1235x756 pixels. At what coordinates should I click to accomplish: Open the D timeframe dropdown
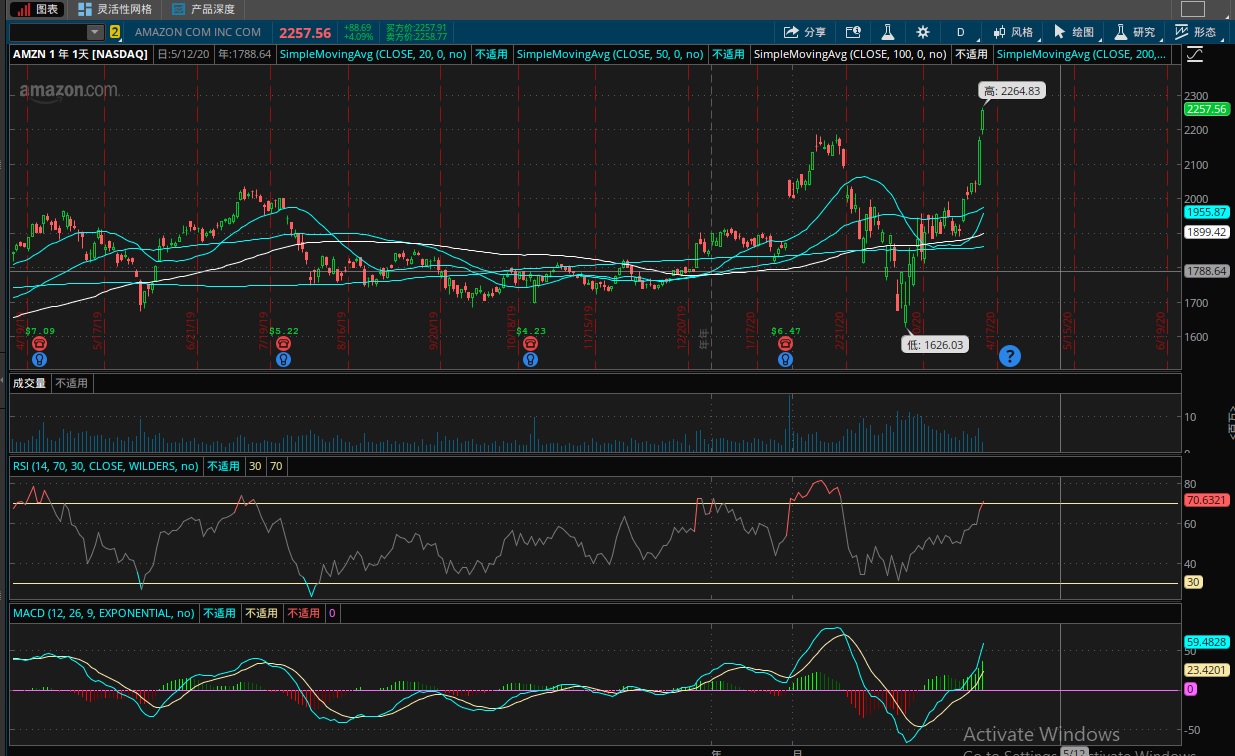960,32
